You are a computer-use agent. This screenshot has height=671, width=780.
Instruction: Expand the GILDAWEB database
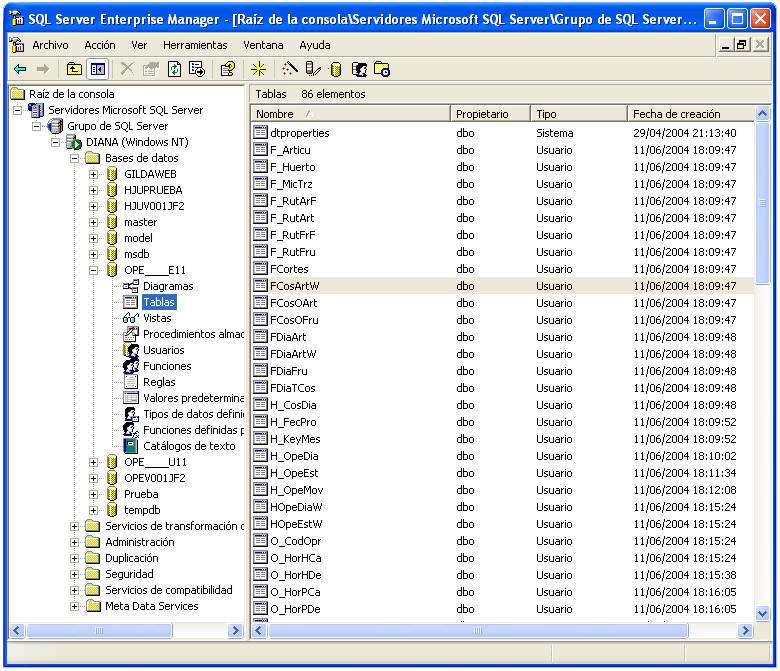[x=93, y=174]
